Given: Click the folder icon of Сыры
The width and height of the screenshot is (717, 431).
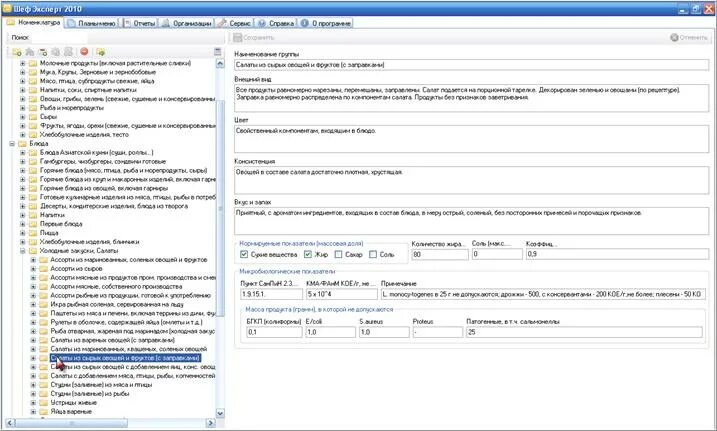Looking at the screenshot, I should (x=33, y=117).
